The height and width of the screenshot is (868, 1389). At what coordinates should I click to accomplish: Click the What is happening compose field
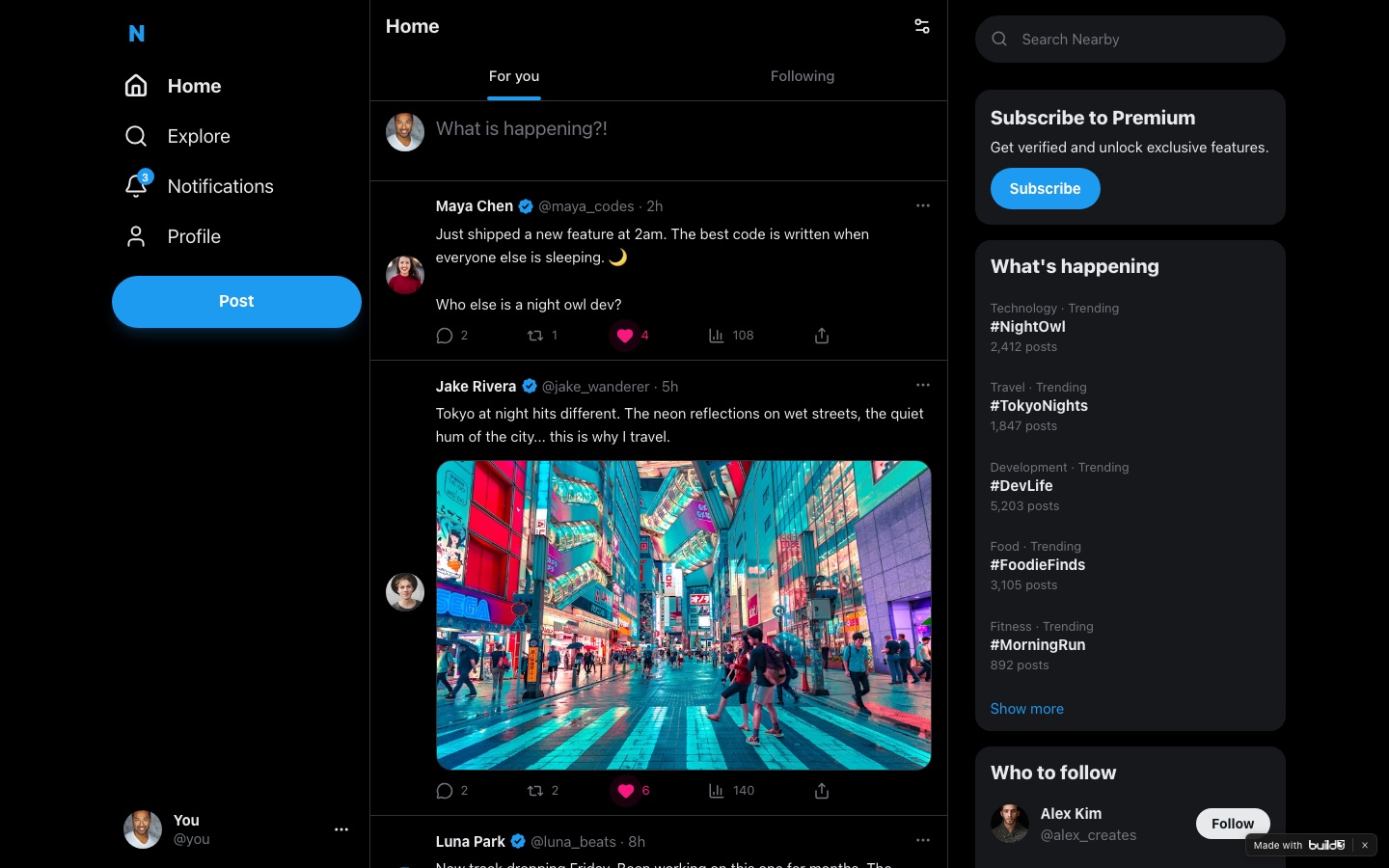[682, 129]
